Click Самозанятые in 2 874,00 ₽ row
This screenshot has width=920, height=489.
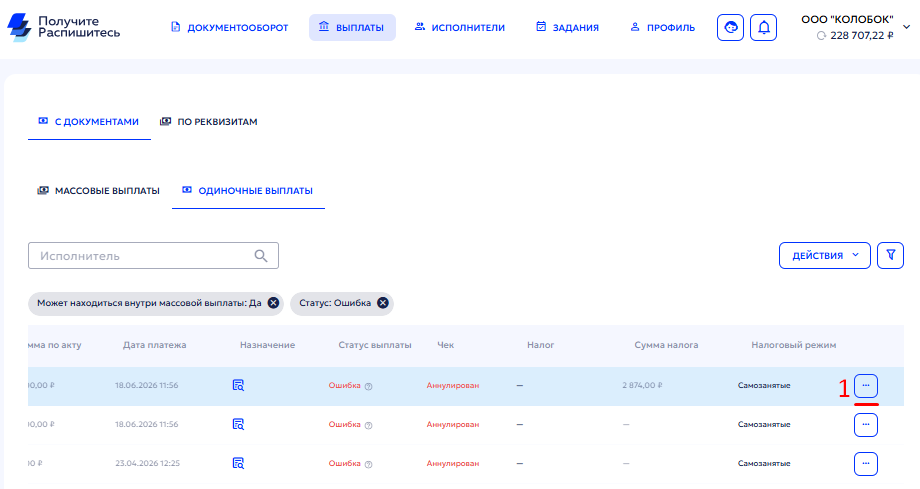(x=764, y=386)
